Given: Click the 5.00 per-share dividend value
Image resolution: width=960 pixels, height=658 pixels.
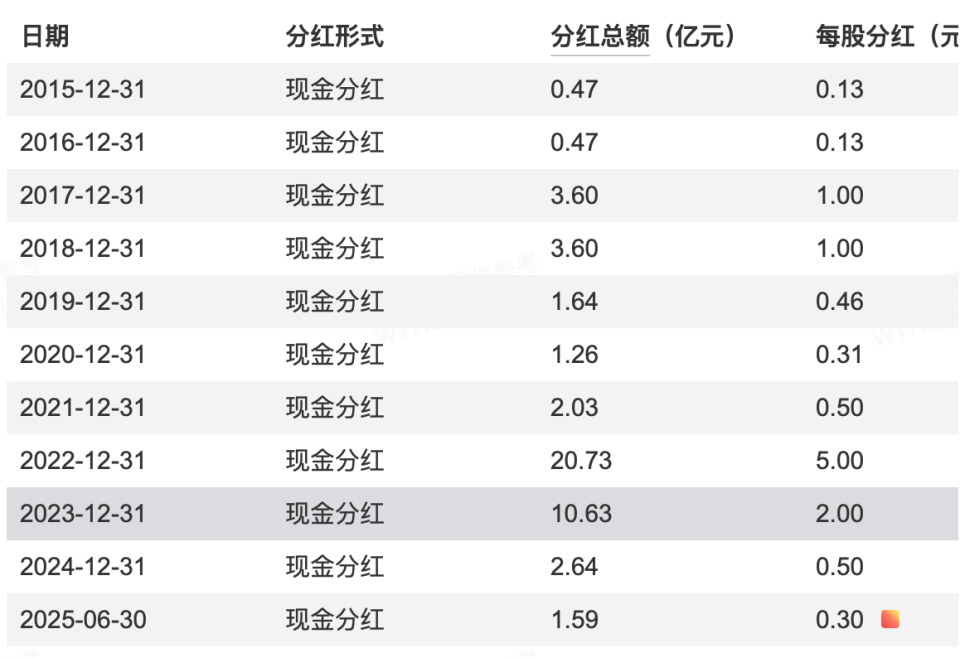Looking at the screenshot, I should click(x=839, y=460).
